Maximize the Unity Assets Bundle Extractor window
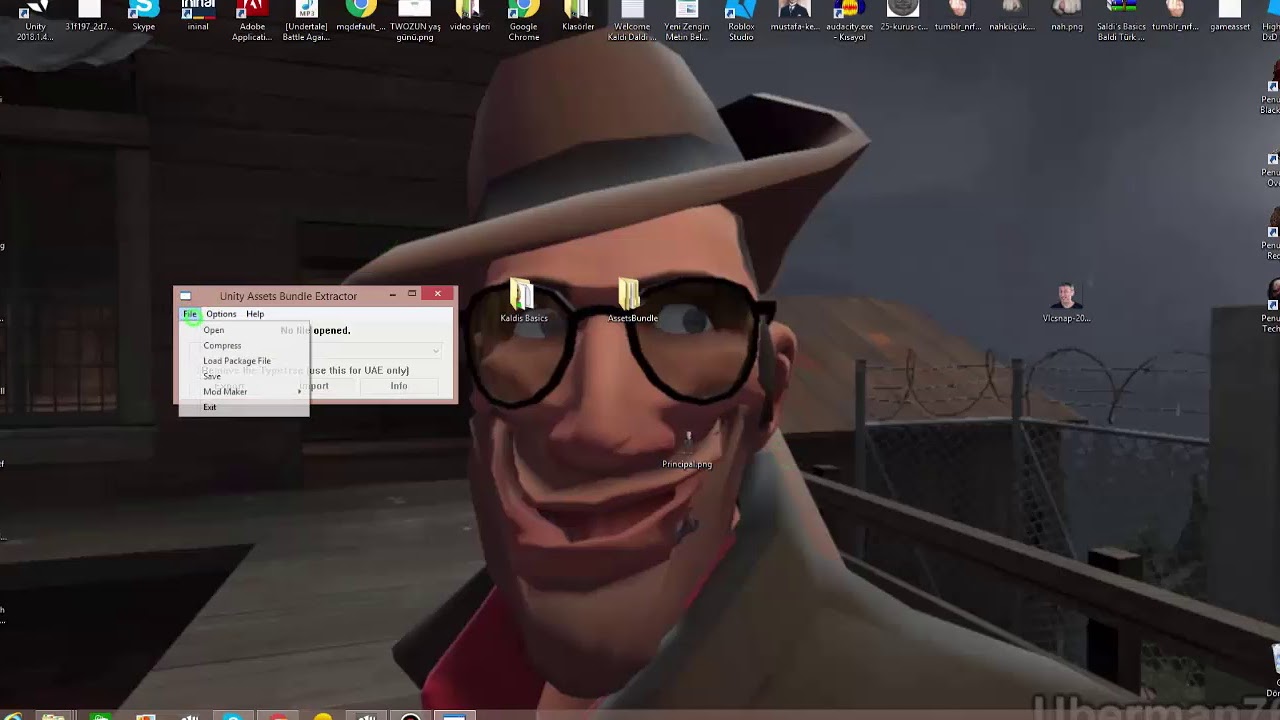Image resolution: width=1280 pixels, height=720 pixels. coord(412,294)
